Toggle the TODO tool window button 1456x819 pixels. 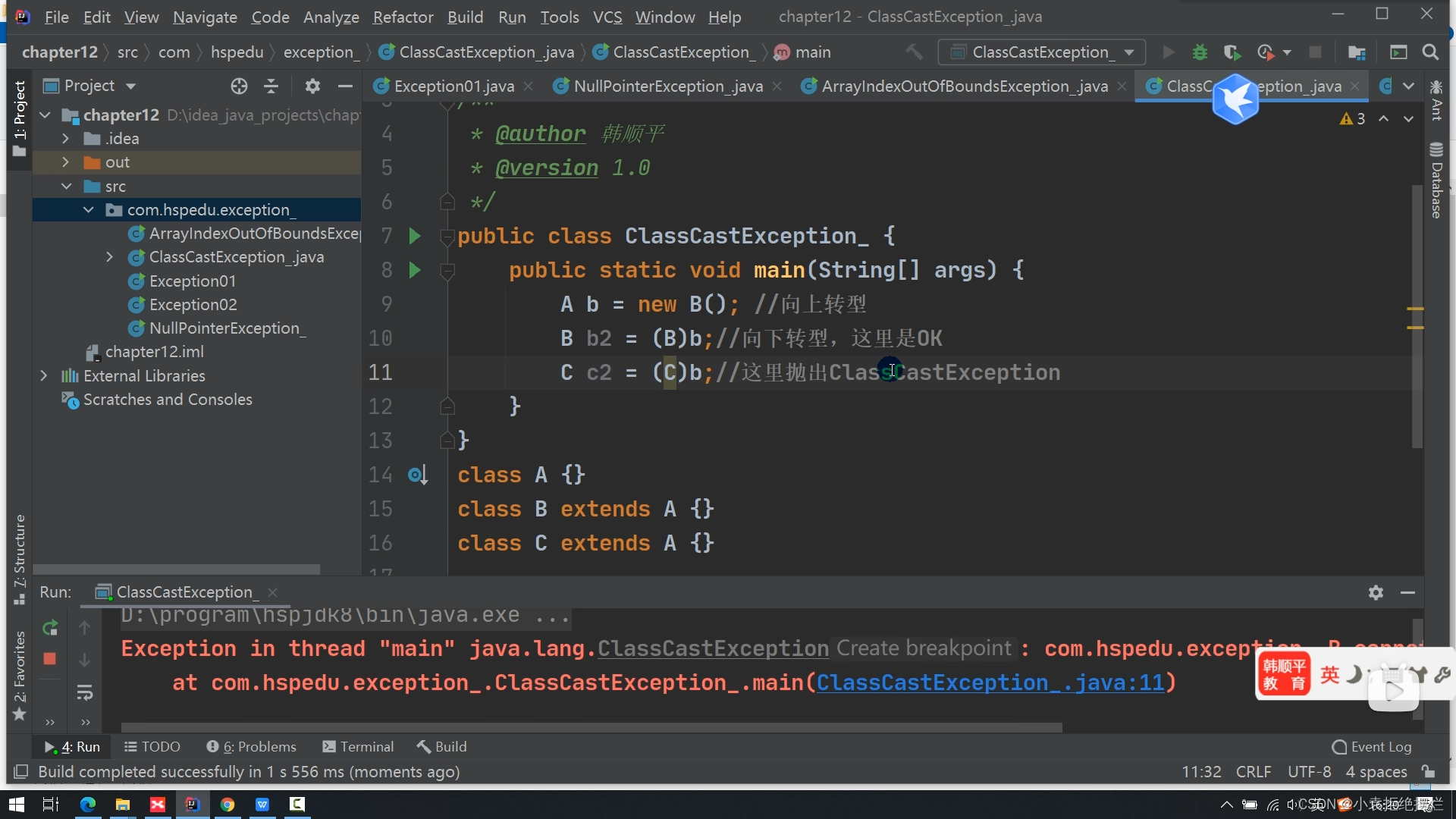click(152, 747)
